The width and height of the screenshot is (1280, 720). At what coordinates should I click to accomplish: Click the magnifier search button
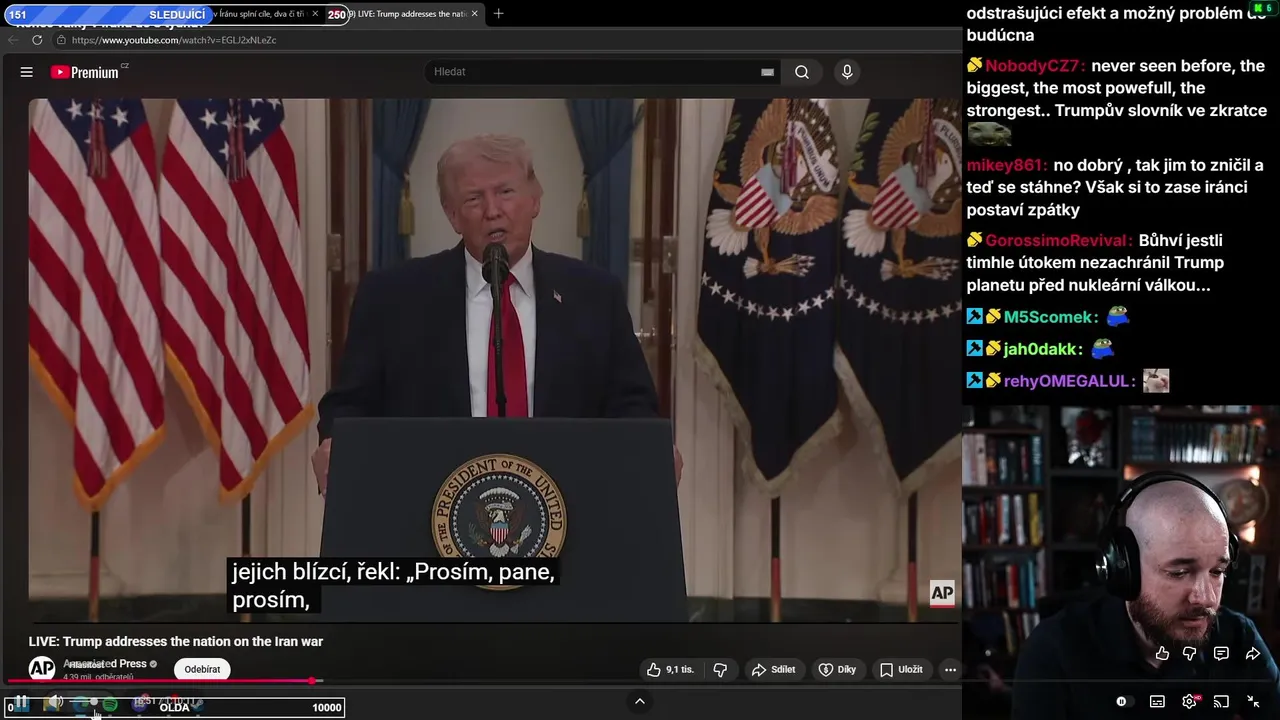pyautogui.click(x=802, y=72)
